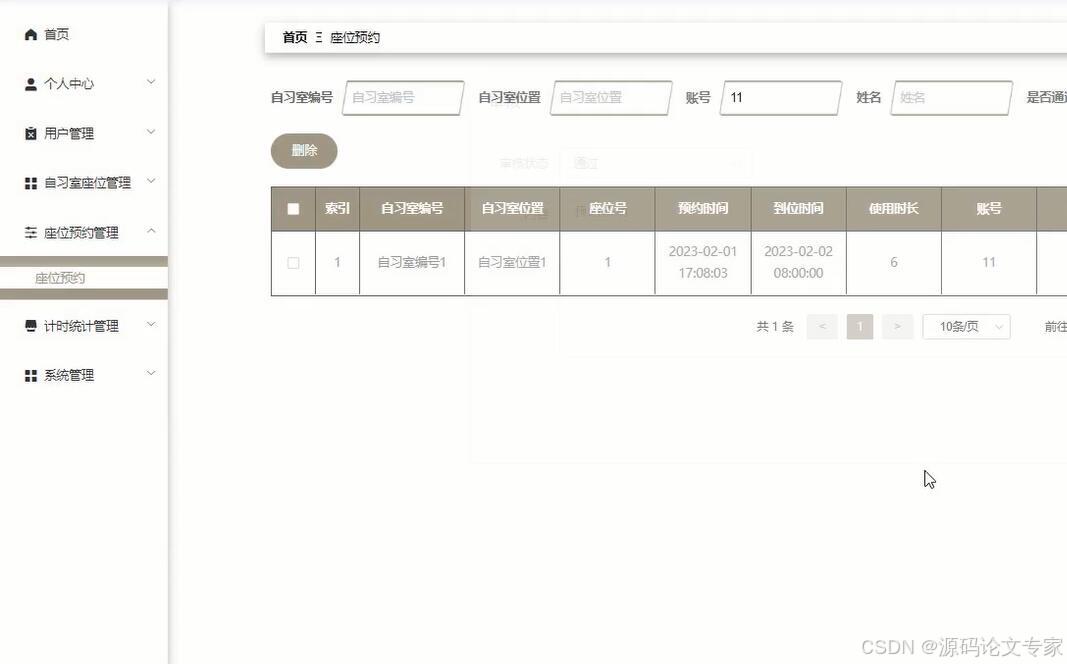
Task: Click the 自习室编号 column header
Action: [x=412, y=209]
